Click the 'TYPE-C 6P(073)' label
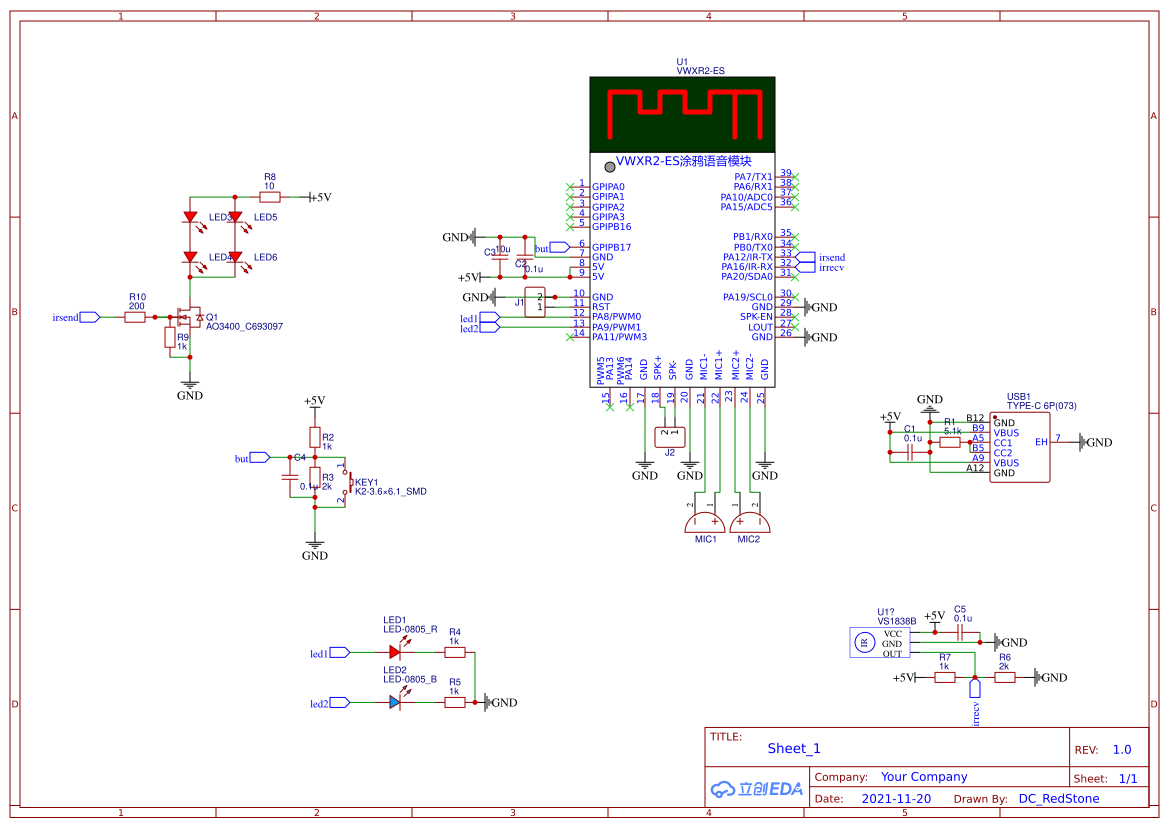1169x828 pixels. pyautogui.click(x=1042, y=406)
